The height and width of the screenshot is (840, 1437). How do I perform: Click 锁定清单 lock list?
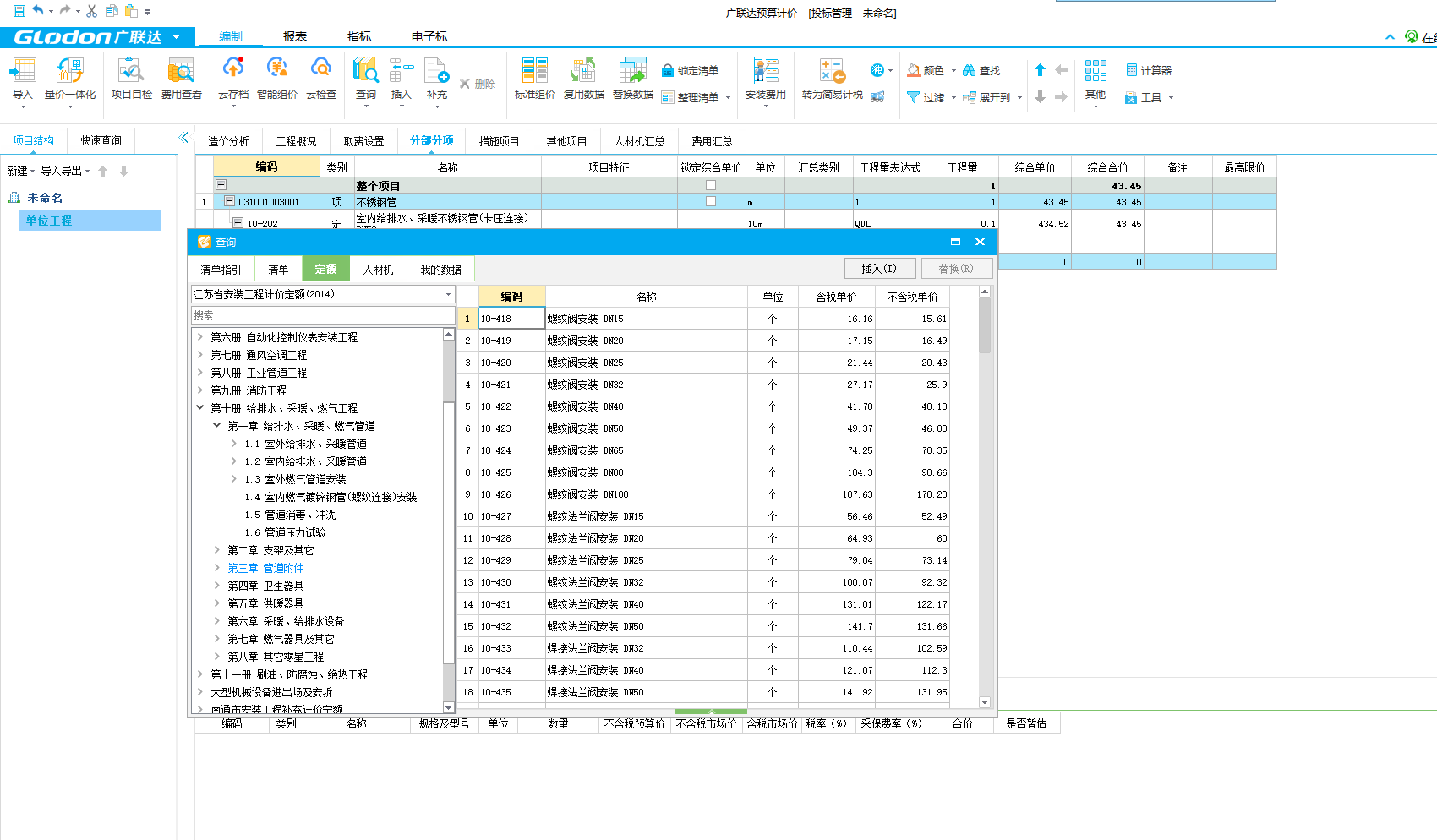tap(690, 71)
